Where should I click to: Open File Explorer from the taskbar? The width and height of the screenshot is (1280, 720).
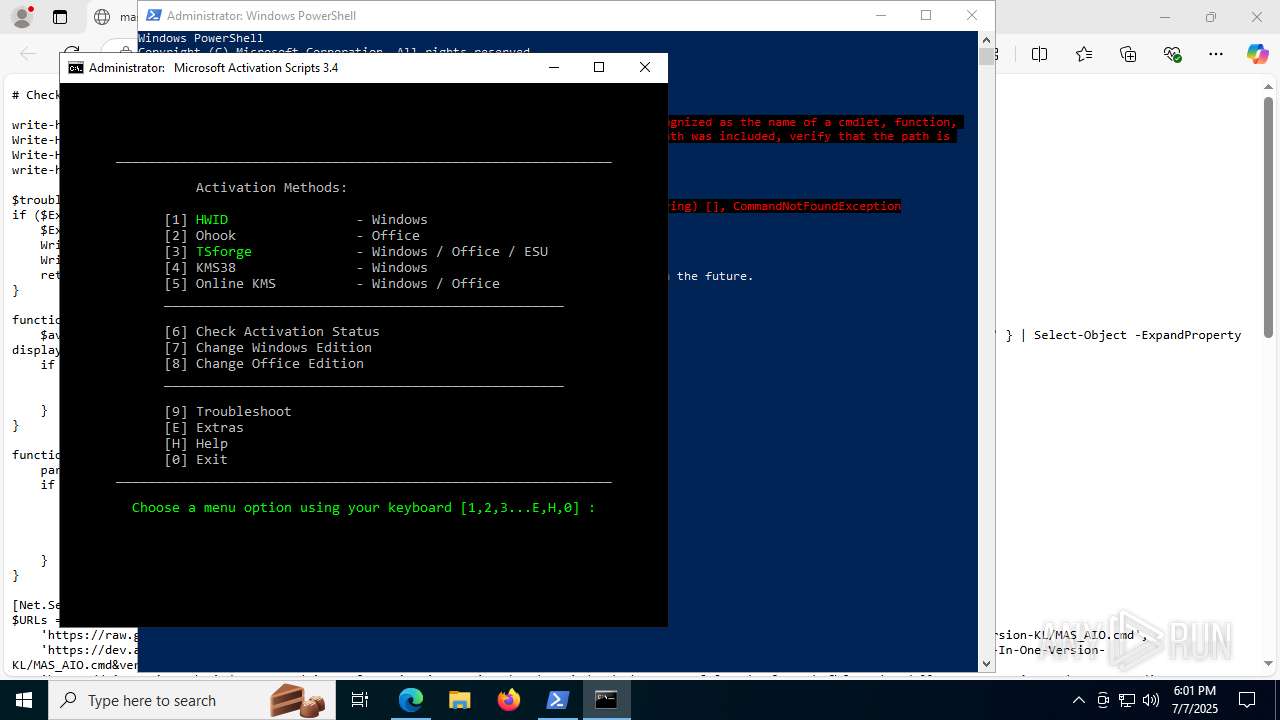pyautogui.click(x=459, y=700)
